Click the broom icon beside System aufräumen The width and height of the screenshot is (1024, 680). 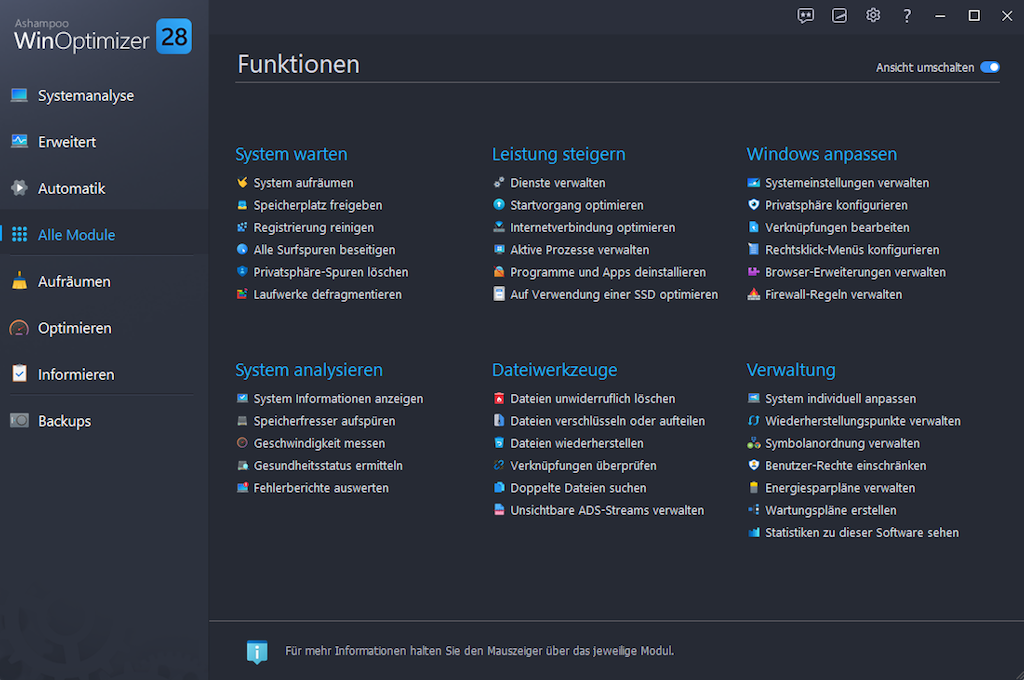coord(242,183)
